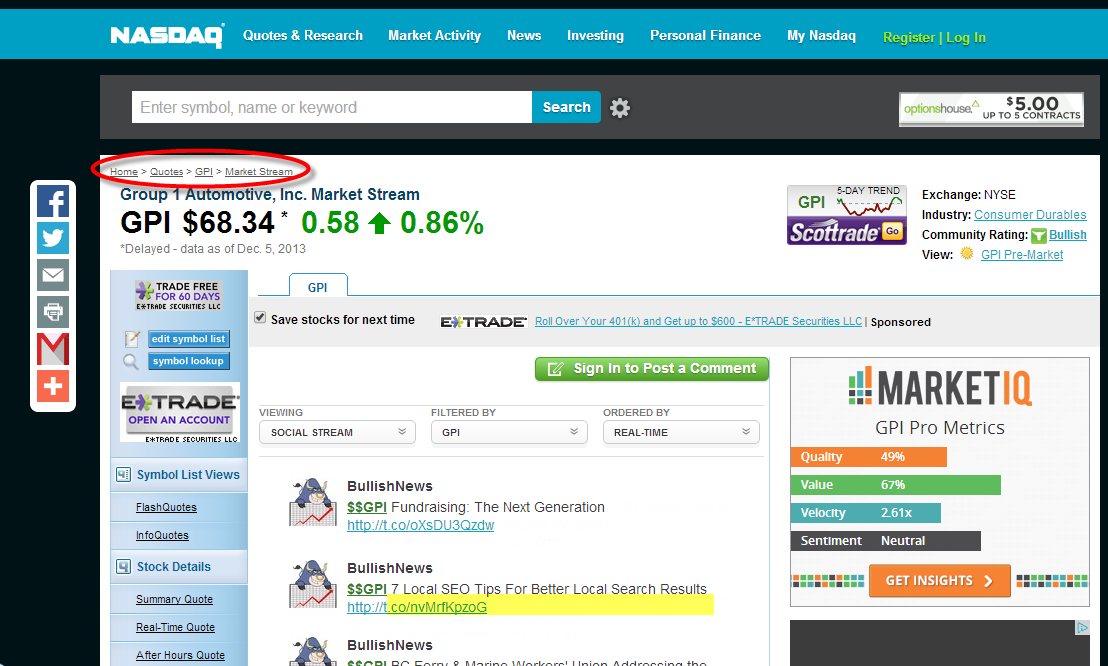Share via Gmail icon

pyautogui.click(x=53, y=349)
